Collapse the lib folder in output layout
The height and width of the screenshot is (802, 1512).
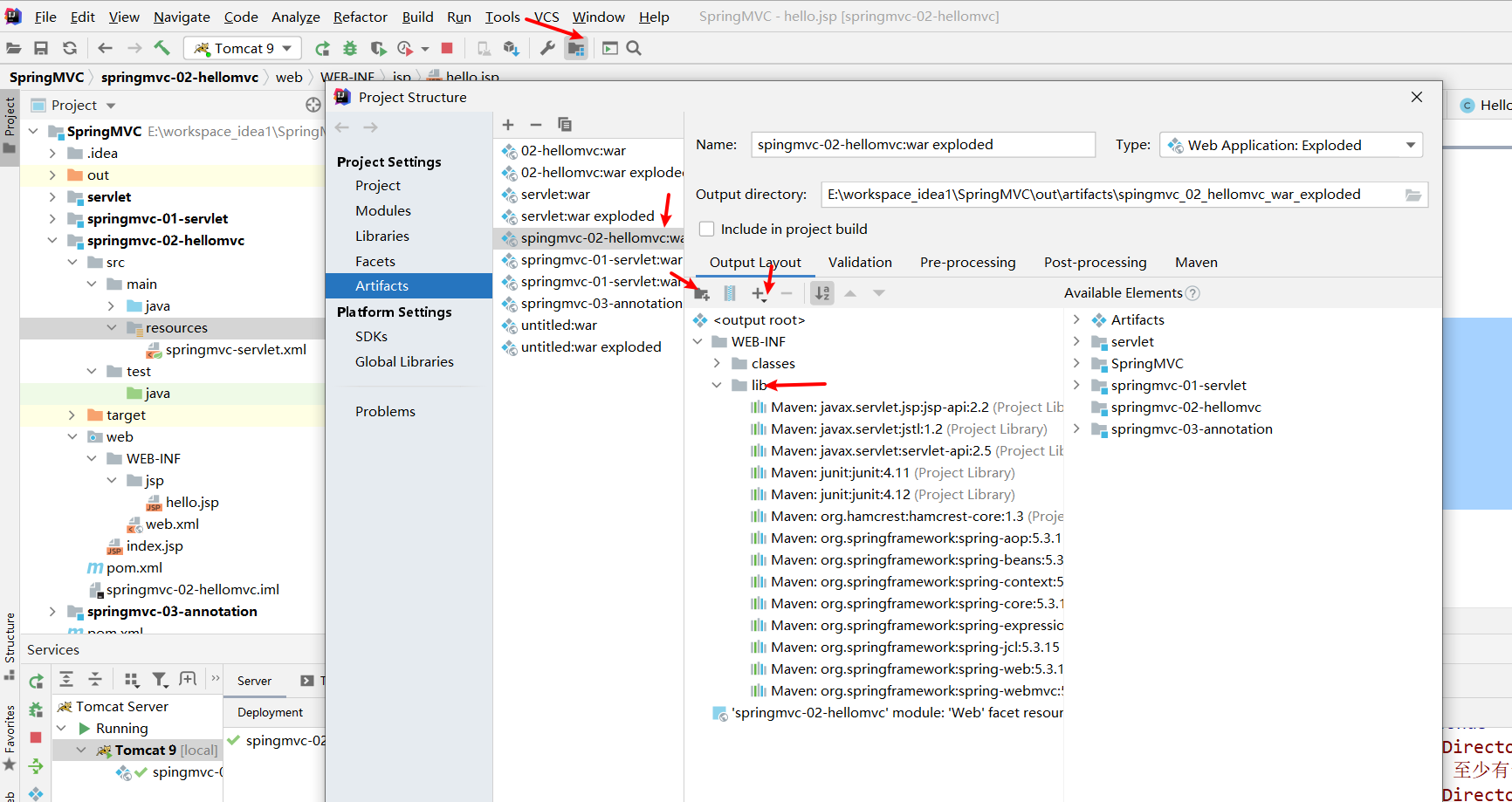[x=717, y=385]
